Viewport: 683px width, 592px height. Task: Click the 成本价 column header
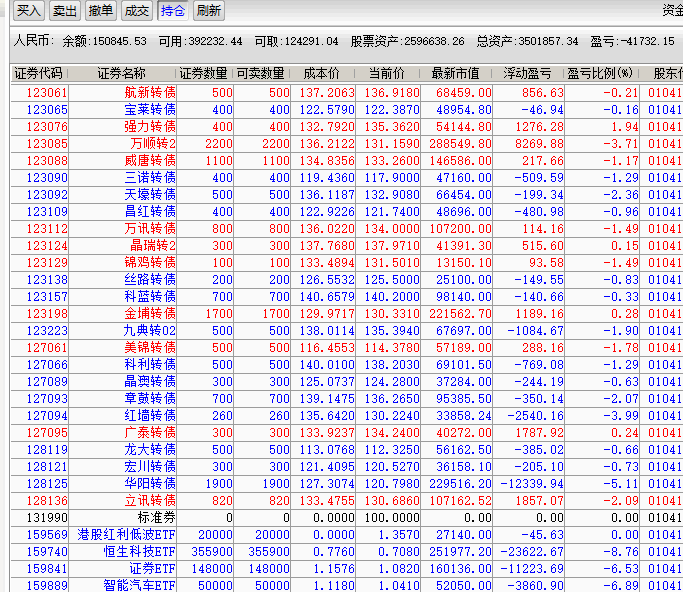click(321, 74)
